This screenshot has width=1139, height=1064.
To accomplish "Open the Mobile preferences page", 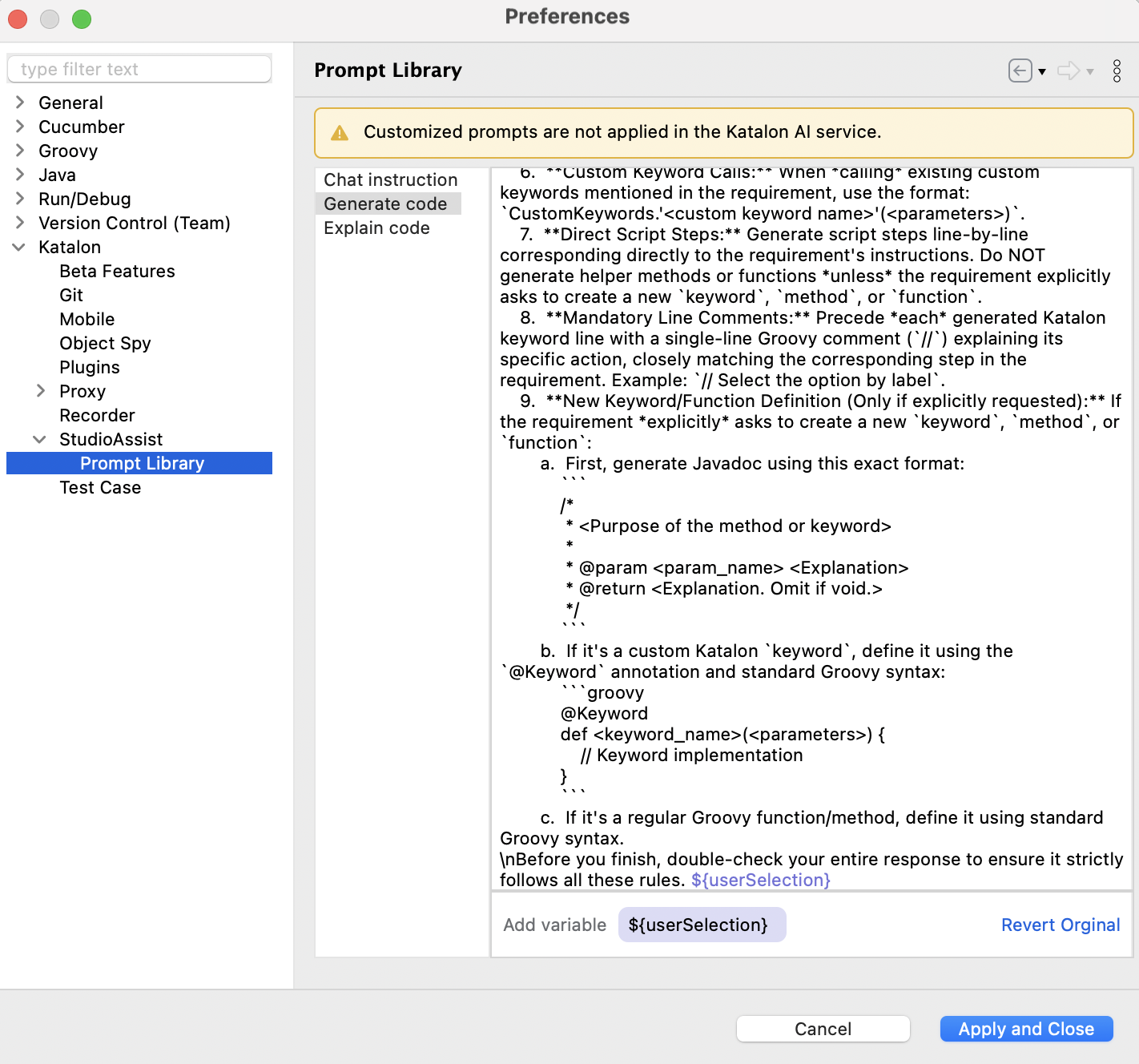I will 87,319.
